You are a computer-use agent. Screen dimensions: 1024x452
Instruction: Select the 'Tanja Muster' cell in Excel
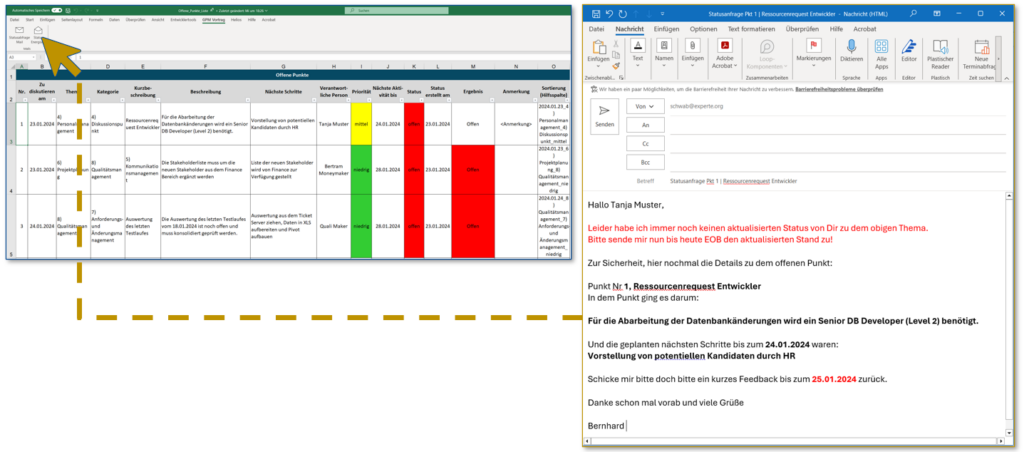tap(334, 123)
